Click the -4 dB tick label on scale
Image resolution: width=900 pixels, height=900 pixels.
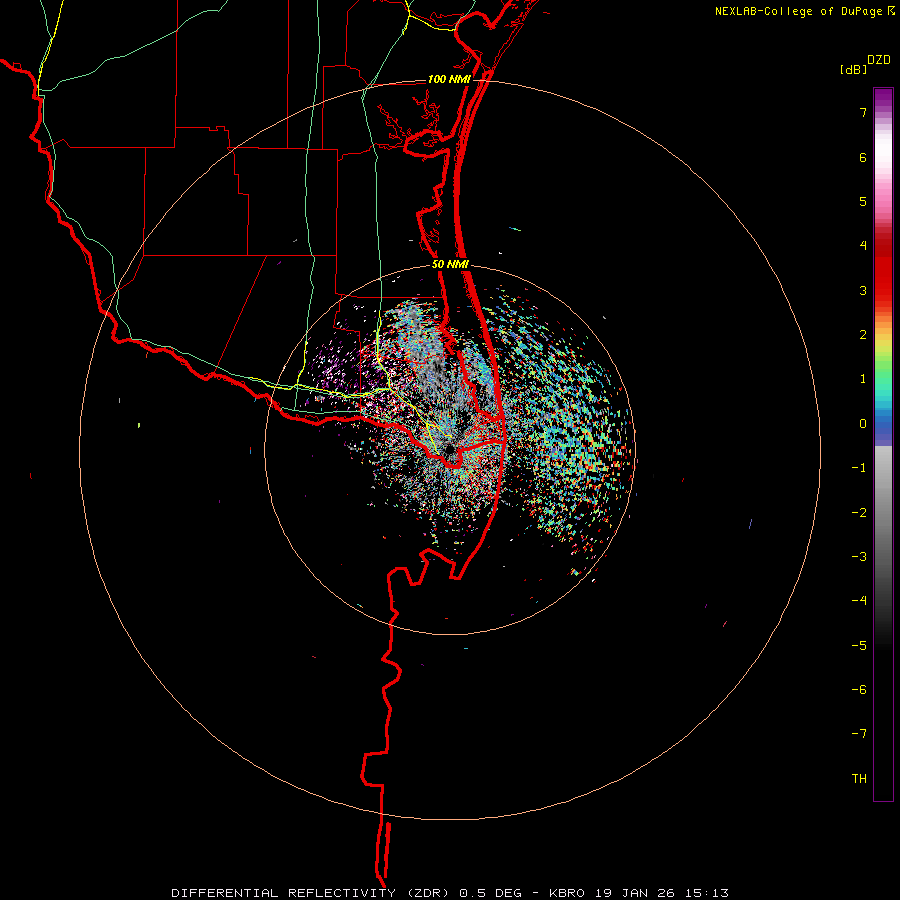[x=859, y=601]
